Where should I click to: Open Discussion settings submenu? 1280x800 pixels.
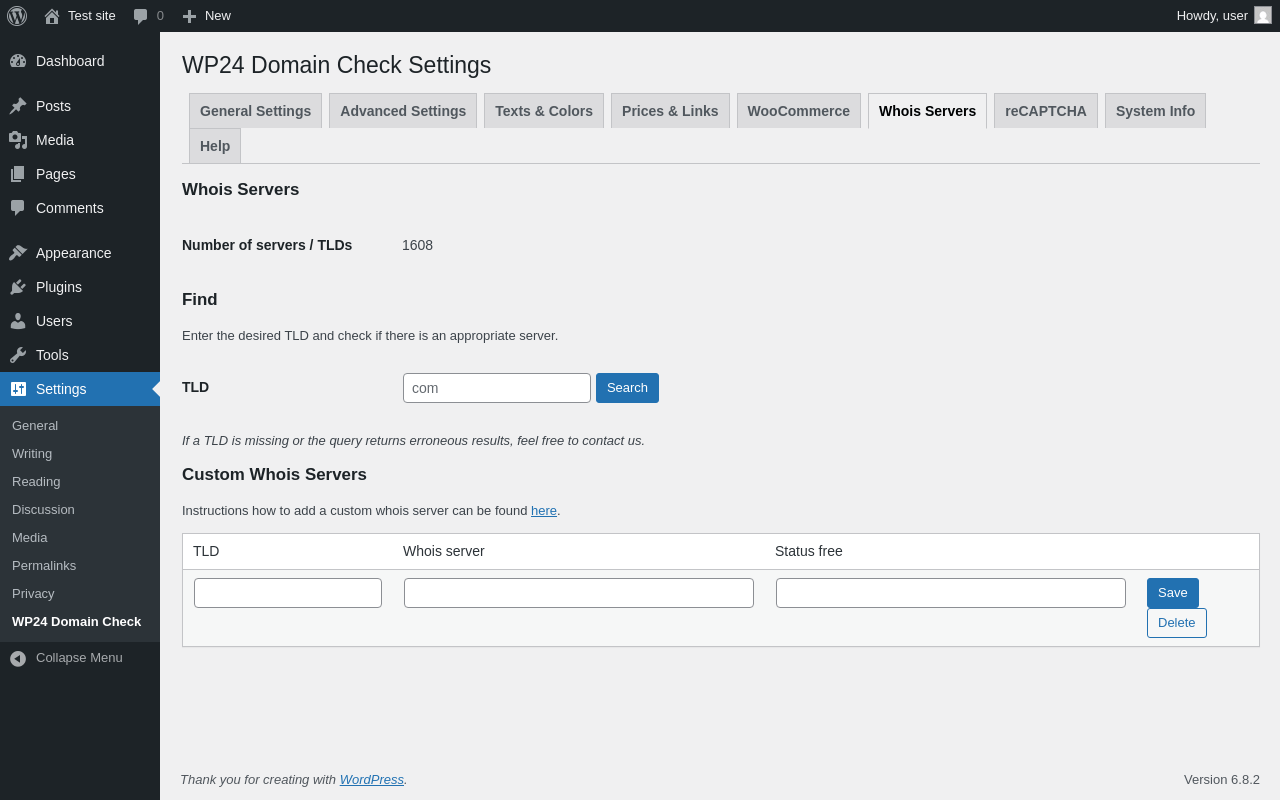pos(43,510)
